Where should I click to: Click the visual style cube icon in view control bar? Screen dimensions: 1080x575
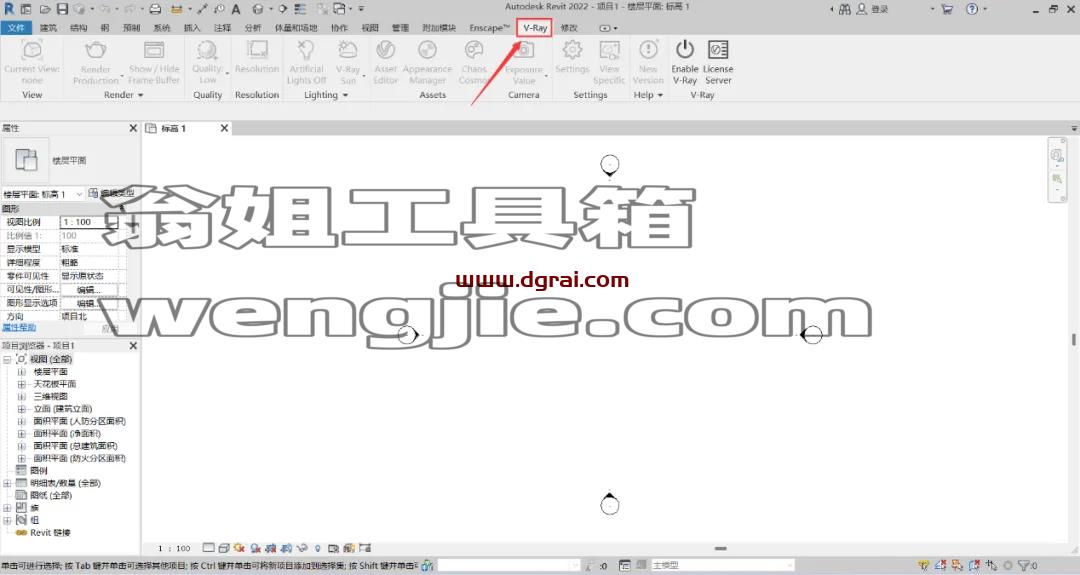pos(223,548)
